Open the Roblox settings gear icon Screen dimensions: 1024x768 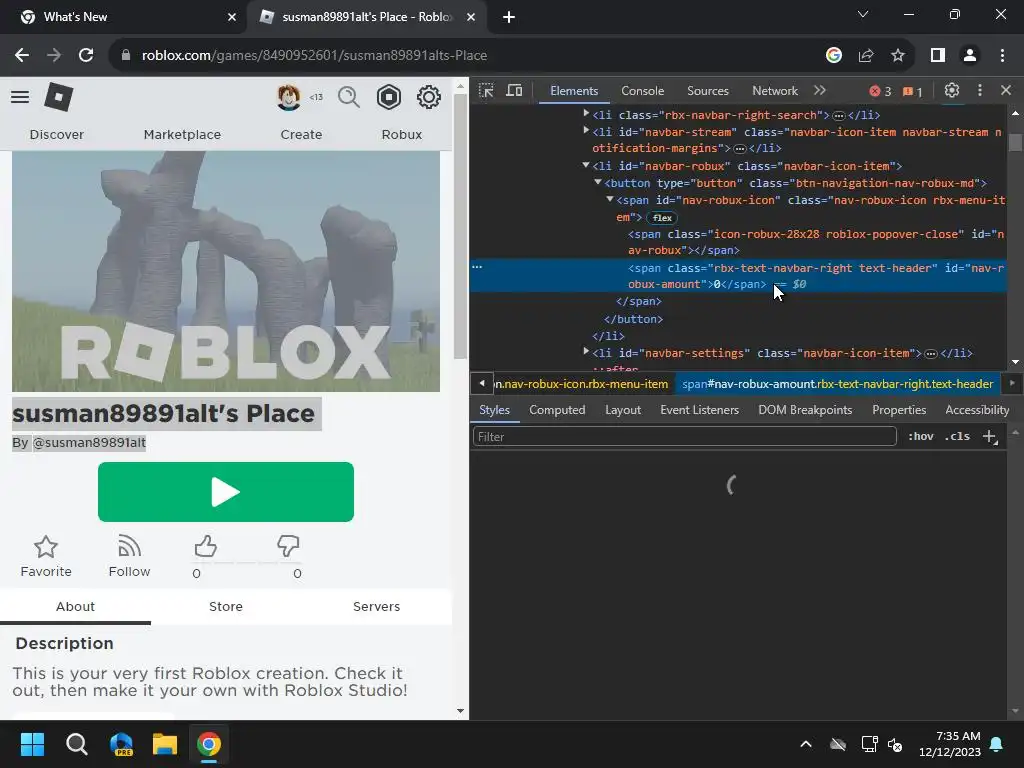pyautogui.click(x=428, y=97)
